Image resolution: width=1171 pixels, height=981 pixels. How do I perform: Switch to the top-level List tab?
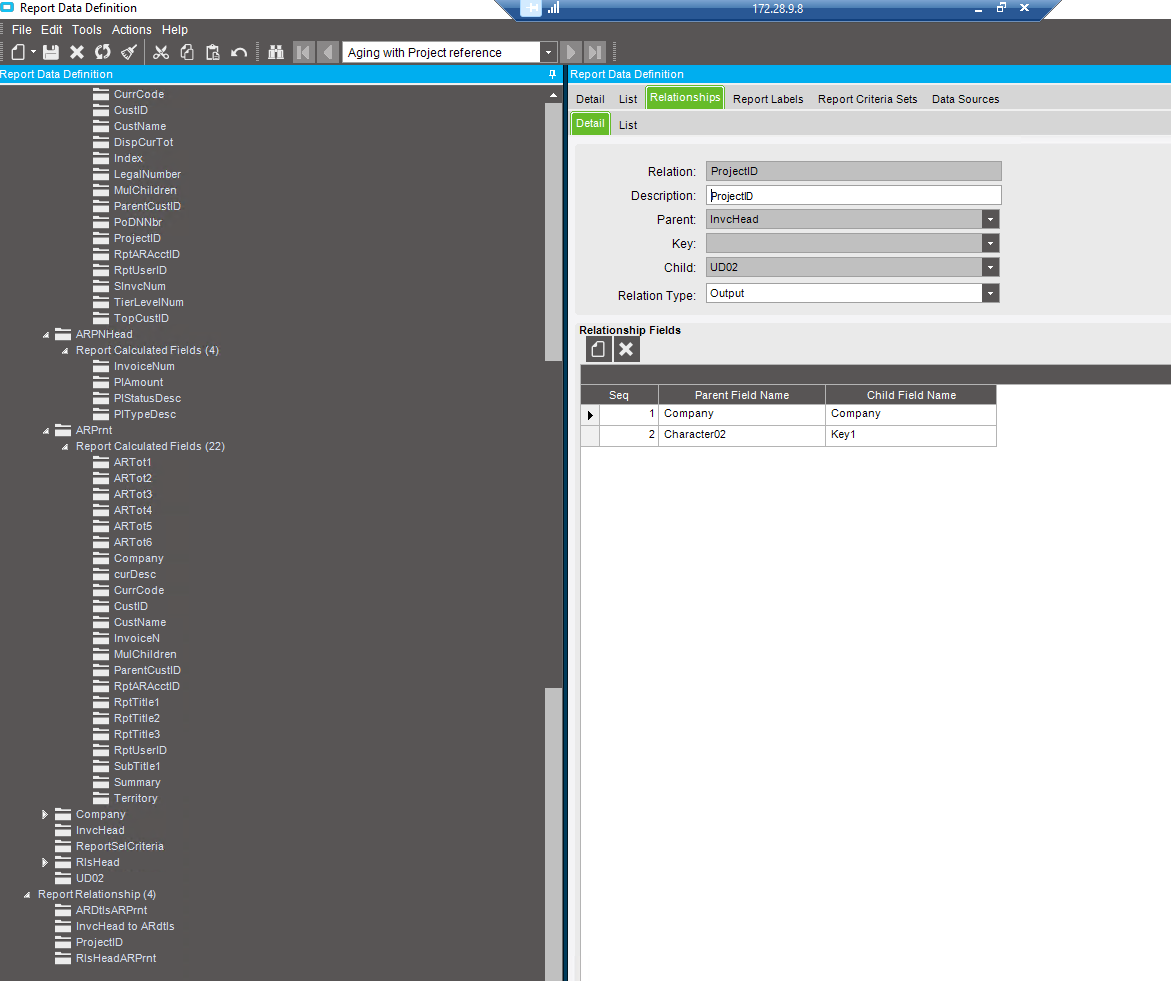point(628,99)
